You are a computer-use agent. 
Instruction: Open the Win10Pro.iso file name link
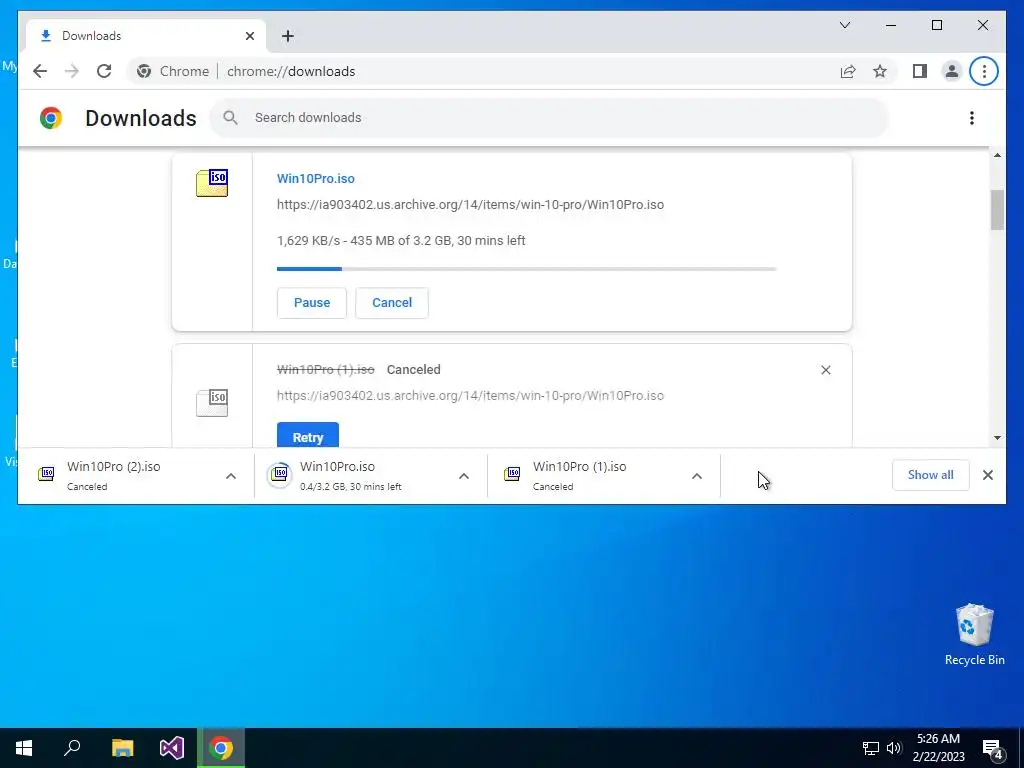pyautogui.click(x=315, y=179)
